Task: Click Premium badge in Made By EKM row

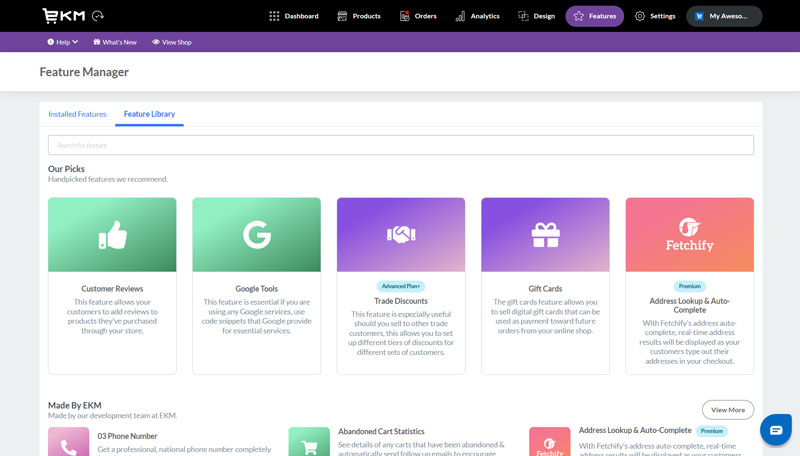Action: [x=712, y=431]
